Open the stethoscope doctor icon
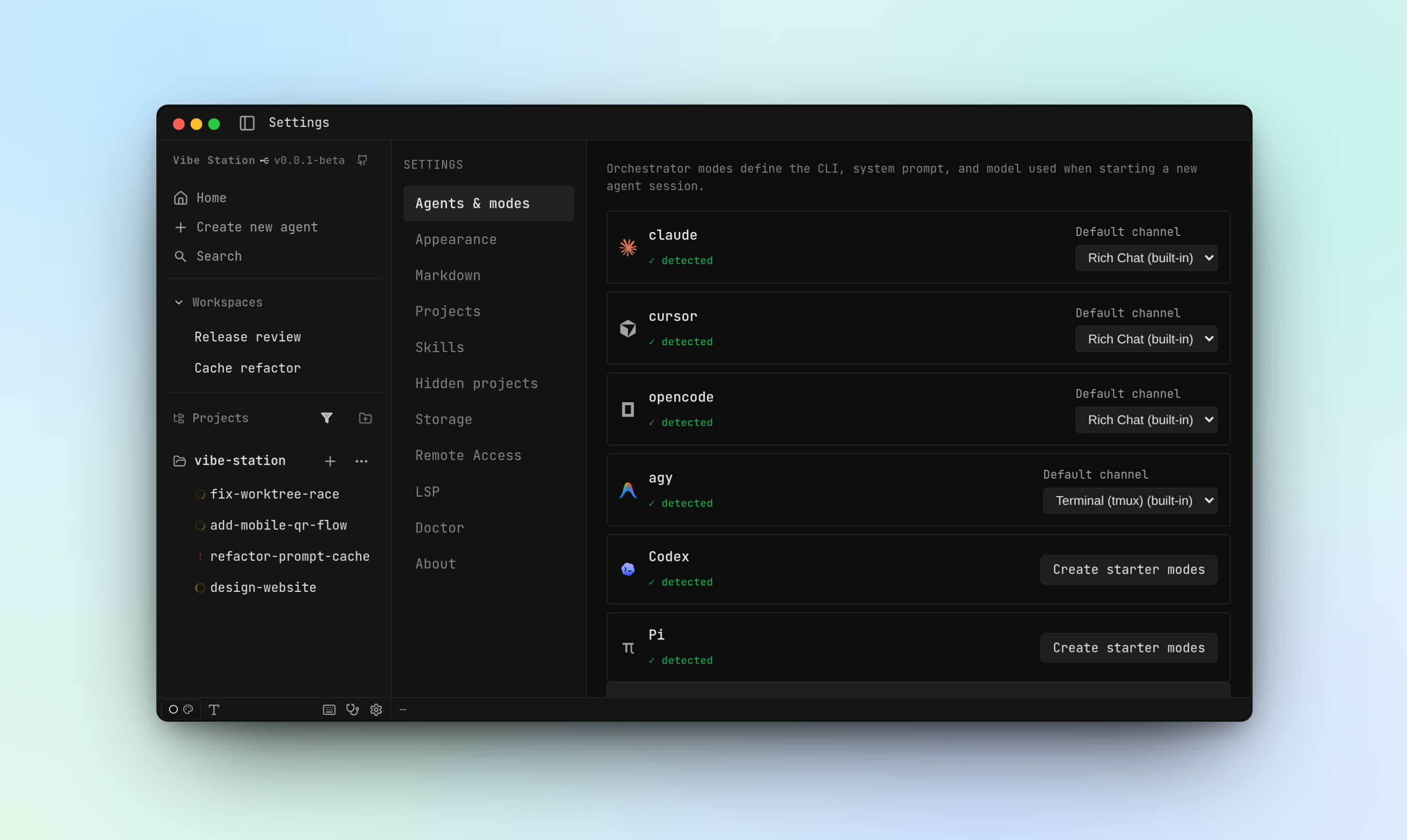The image size is (1407, 840). pos(353,710)
